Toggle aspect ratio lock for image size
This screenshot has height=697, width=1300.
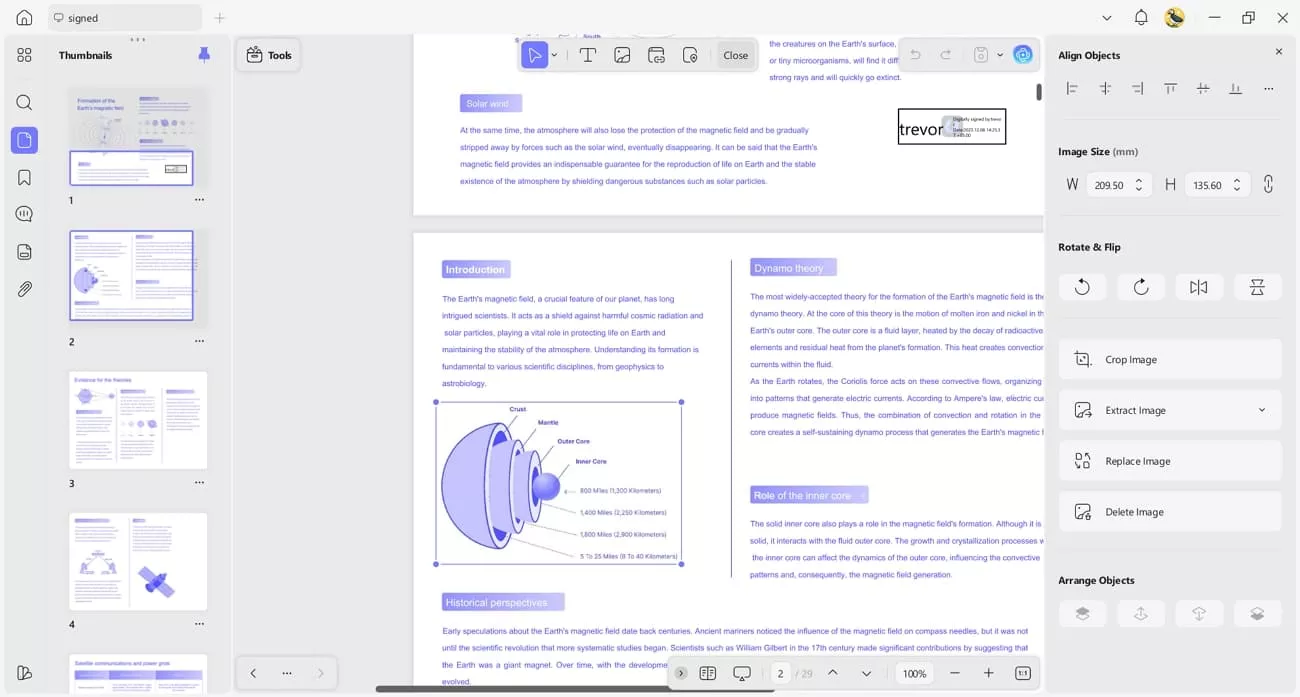(x=1268, y=185)
